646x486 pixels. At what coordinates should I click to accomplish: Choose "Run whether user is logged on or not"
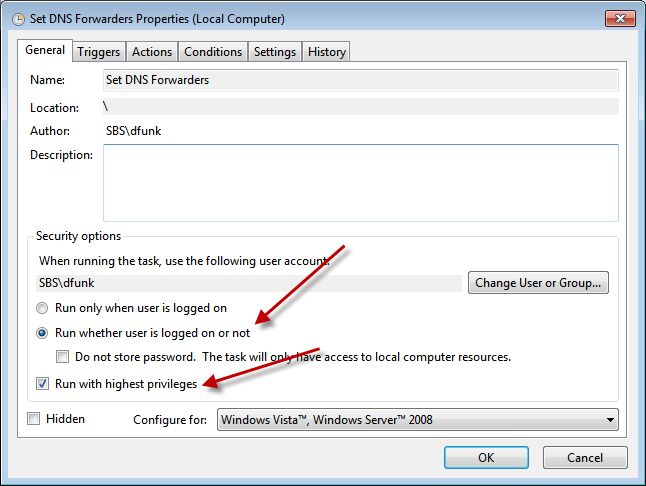pos(43,333)
